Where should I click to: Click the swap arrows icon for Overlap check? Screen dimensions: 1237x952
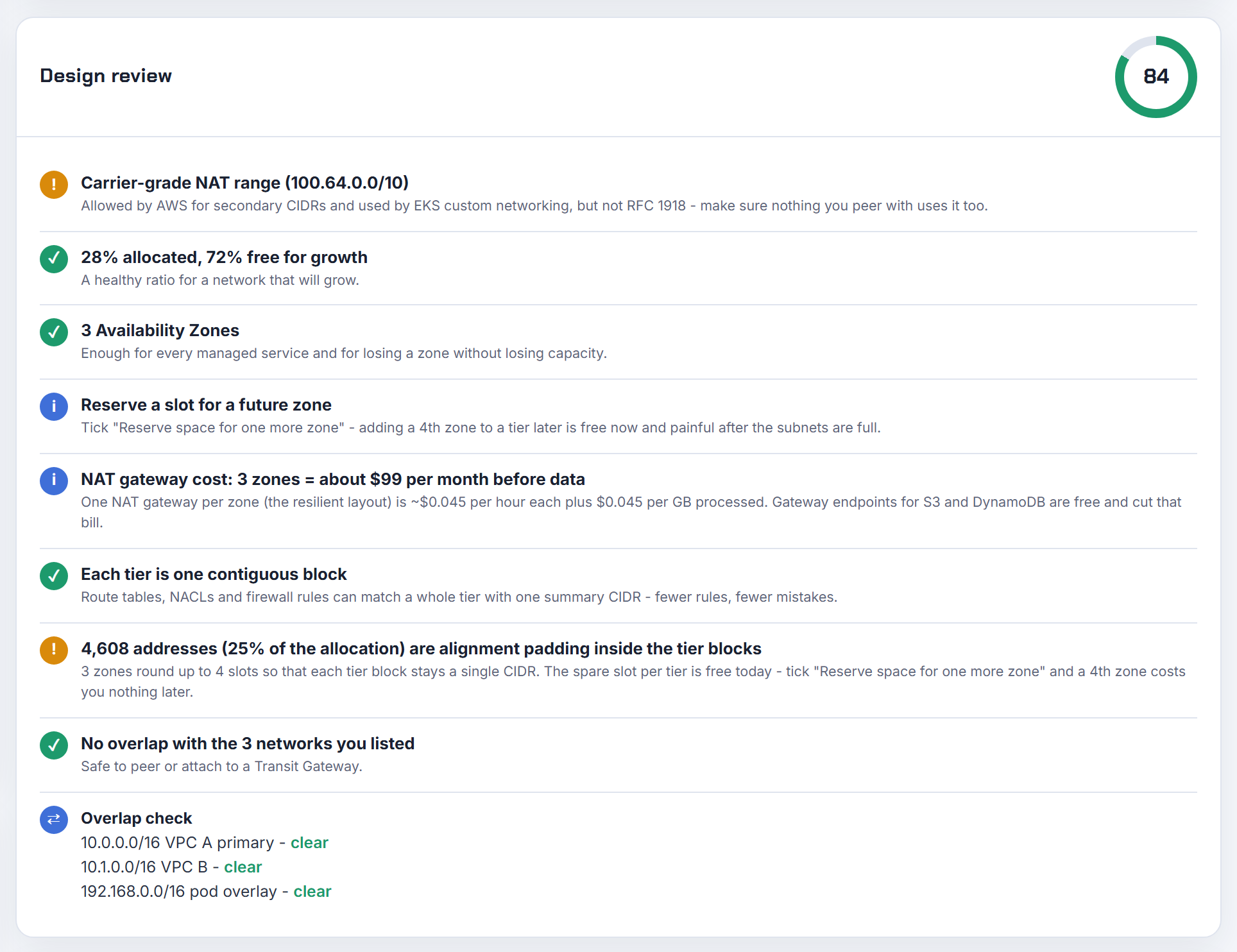(x=54, y=820)
